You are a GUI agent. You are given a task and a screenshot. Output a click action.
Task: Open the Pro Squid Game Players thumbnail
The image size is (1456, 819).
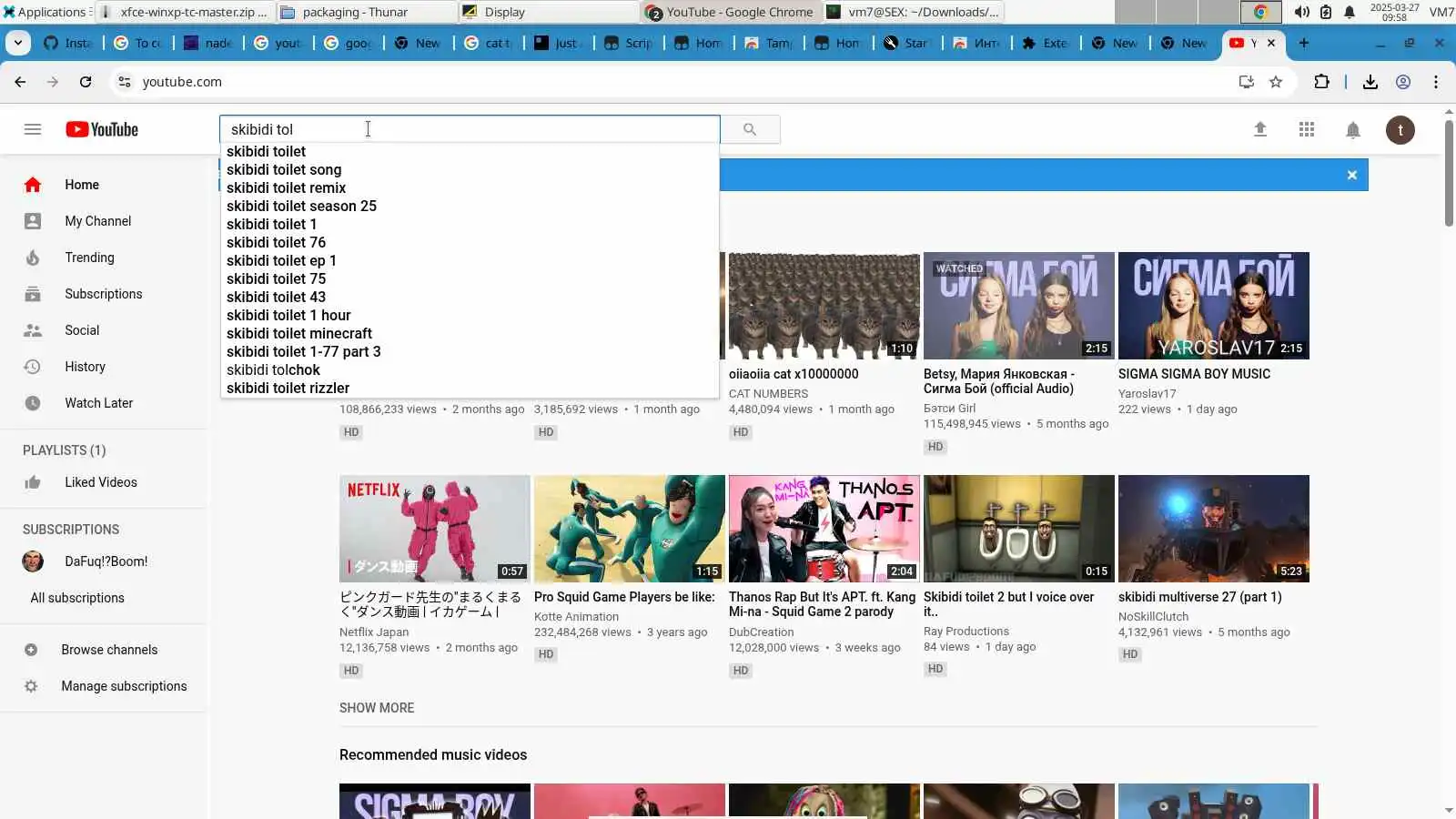pos(630,529)
